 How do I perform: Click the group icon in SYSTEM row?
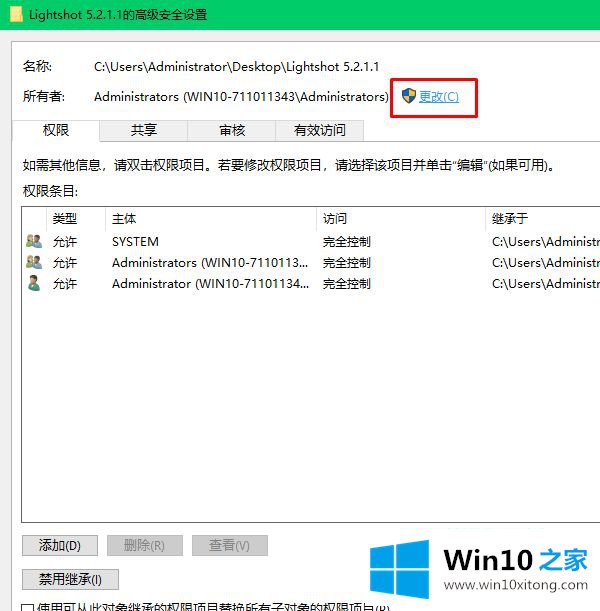[34, 241]
